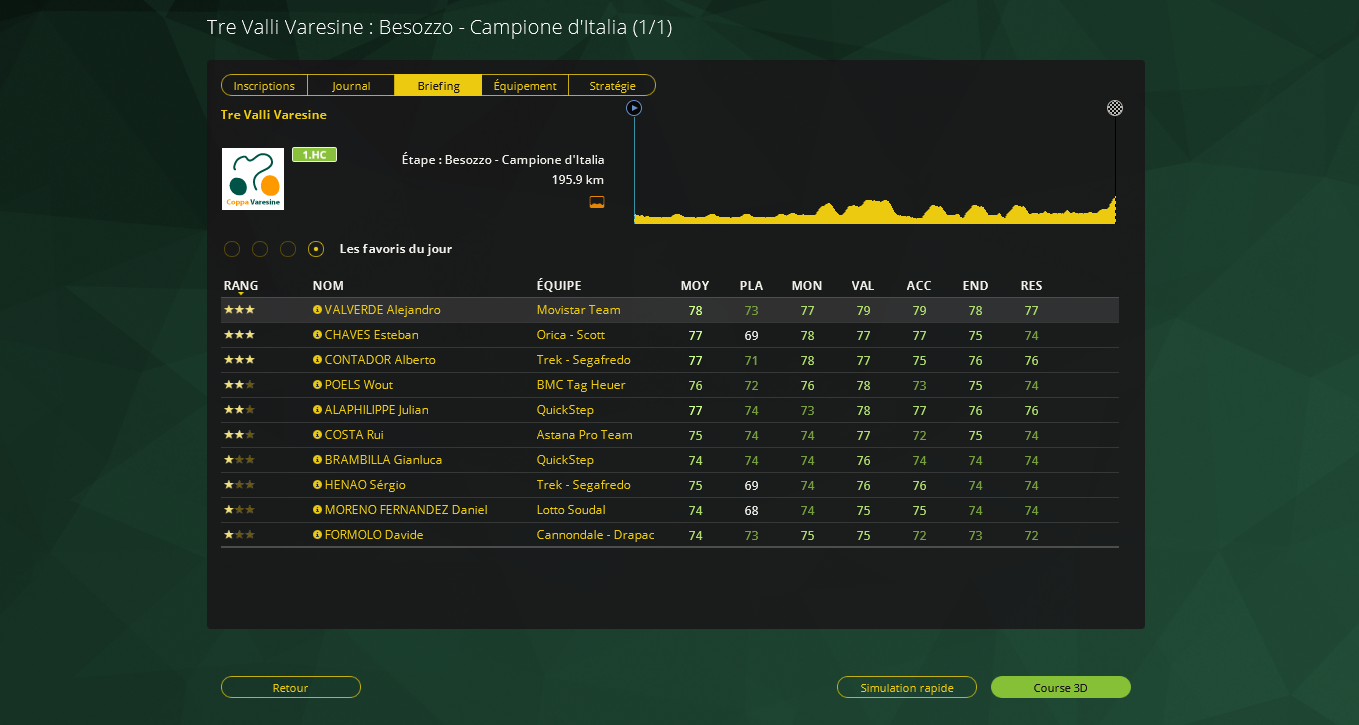Click three-star rating in Valverde row
This screenshot has height=725, width=1359.
(239, 310)
